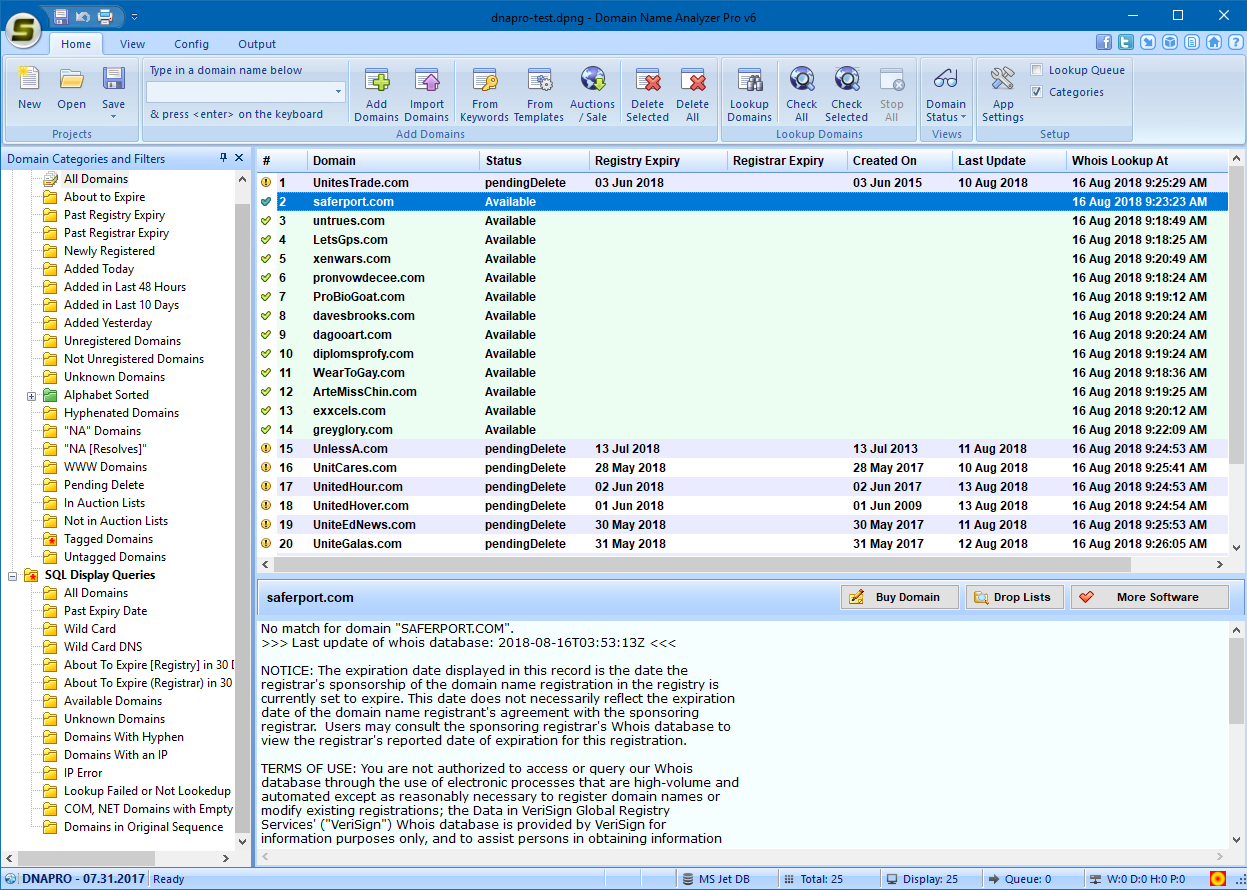Collapse the SQL Display Queries node
The height and width of the screenshot is (890, 1247).
[14, 575]
